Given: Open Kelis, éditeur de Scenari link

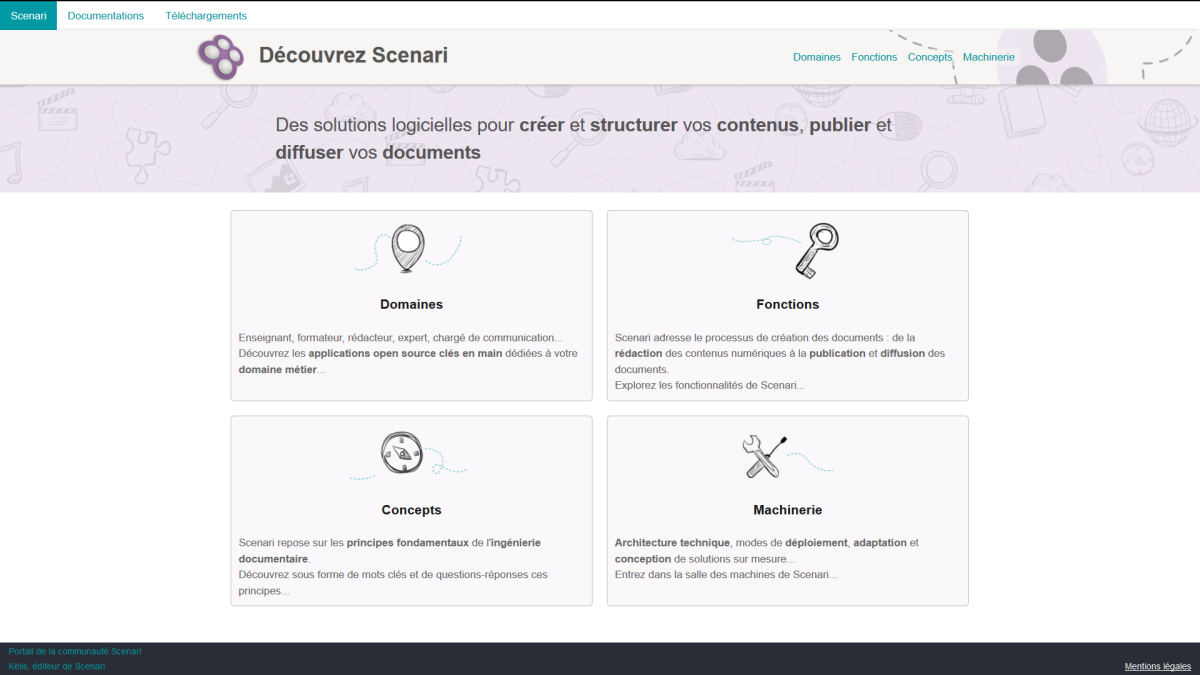Looking at the screenshot, I should [x=57, y=666].
